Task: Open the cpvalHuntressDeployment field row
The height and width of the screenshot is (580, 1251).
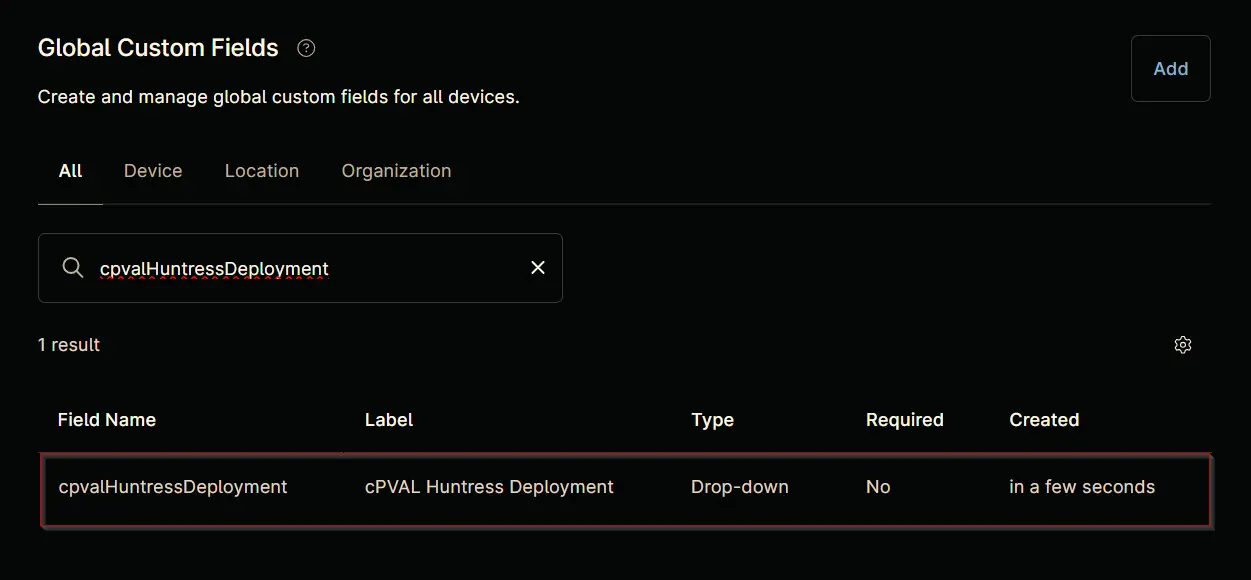Action: (x=626, y=488)
